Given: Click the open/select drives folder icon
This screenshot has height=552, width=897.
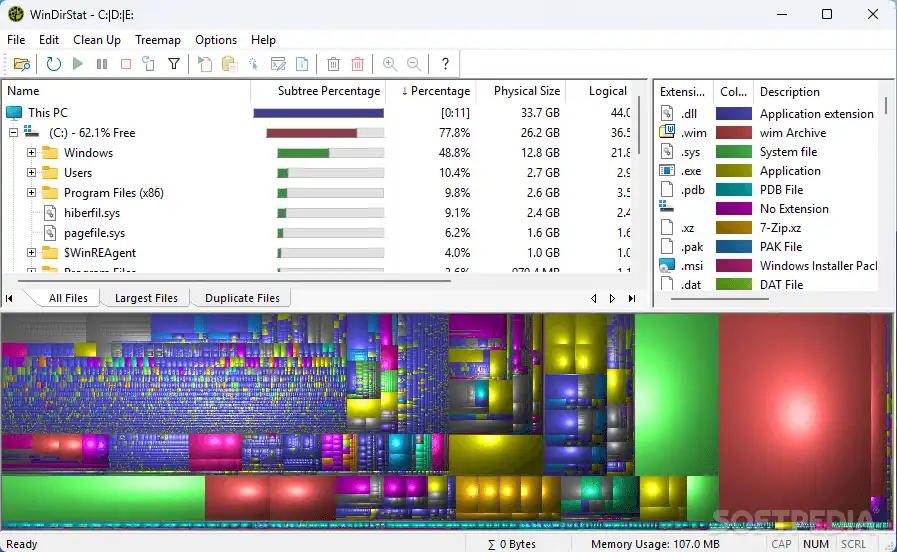Looking at the screenshot, I should [x=22, y=64].
